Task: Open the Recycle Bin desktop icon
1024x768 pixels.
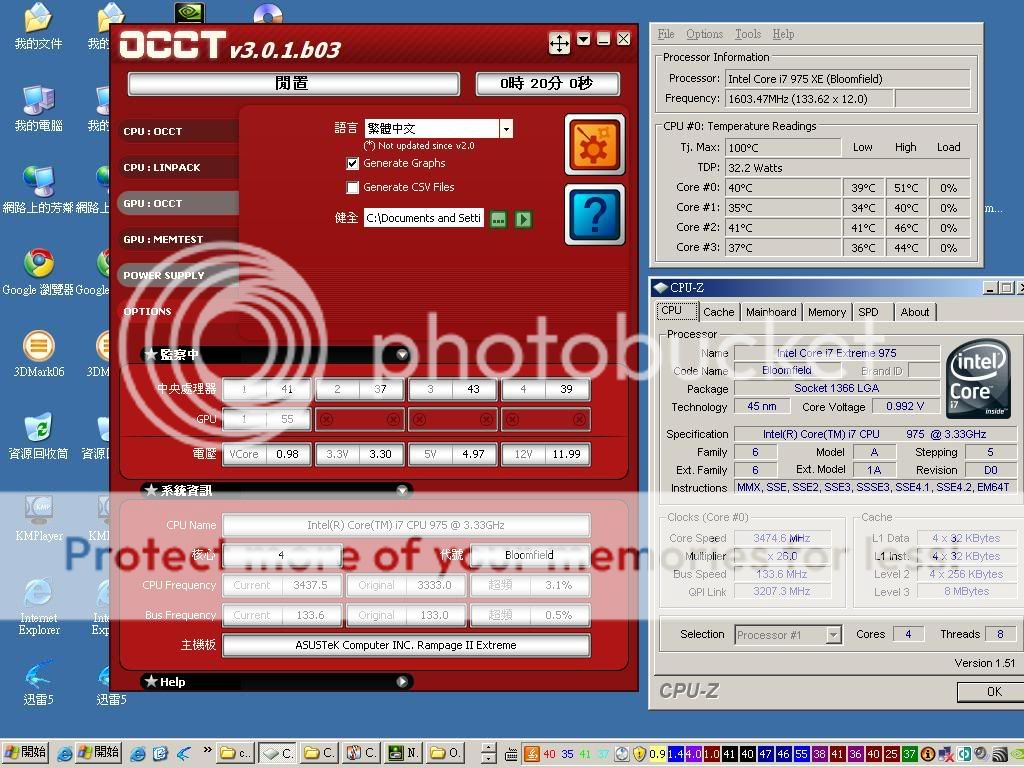Action: (x=39, y=436)
